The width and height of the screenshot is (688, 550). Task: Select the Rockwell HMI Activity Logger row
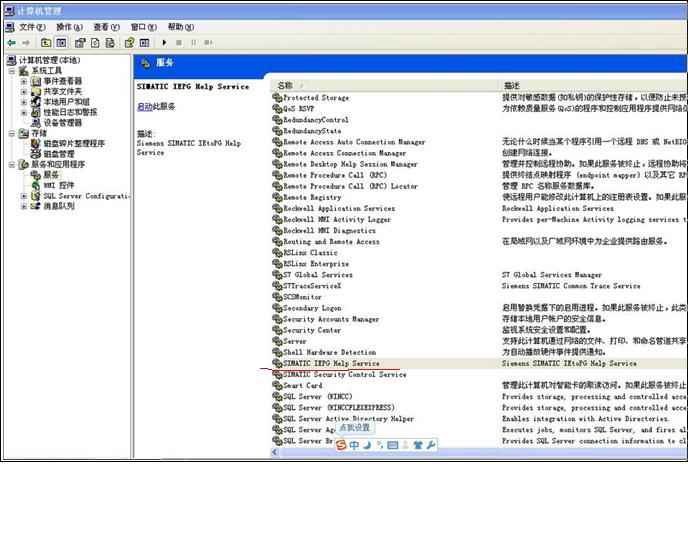point(478,219)
